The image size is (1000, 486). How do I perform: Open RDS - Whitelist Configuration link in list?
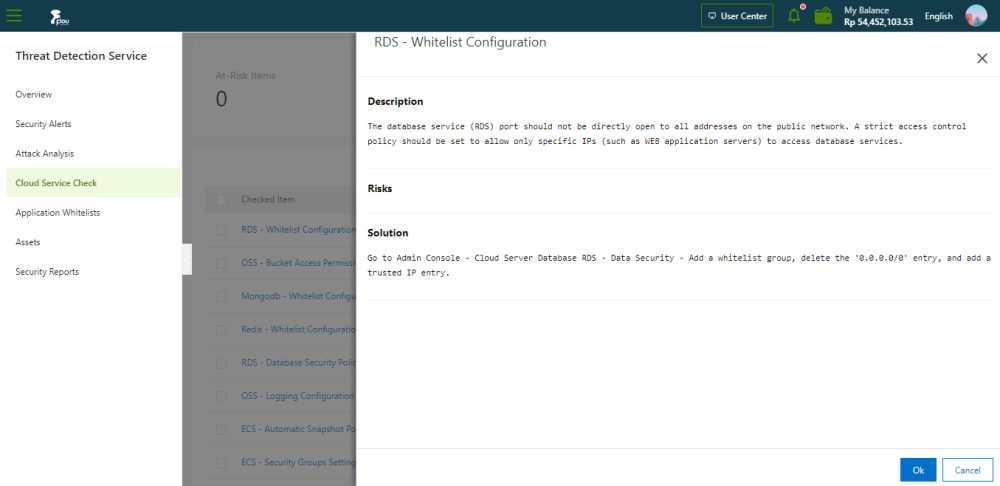[x=298, y=230]
